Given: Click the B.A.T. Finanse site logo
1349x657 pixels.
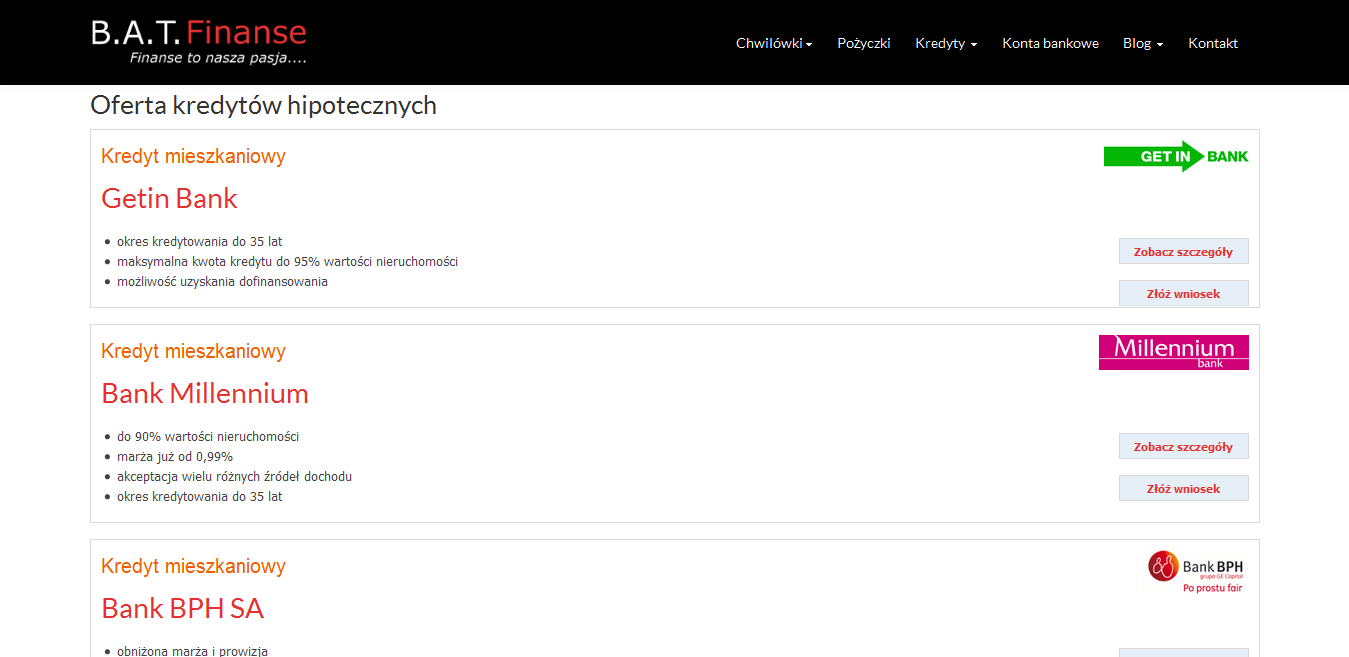Looking at the screenshot, I should click(198, 42).
